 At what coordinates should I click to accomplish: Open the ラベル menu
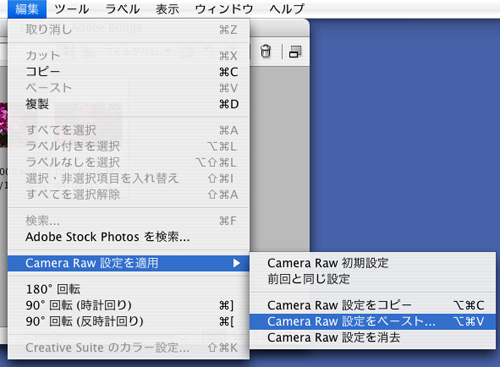[x=122, y=9]
